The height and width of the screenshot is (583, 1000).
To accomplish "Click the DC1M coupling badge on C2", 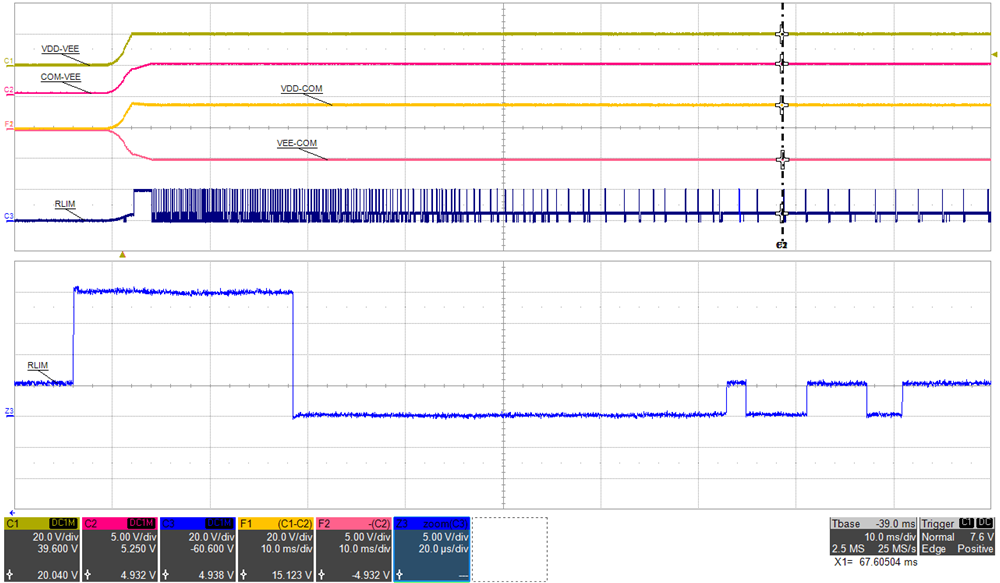I will 142,522.
